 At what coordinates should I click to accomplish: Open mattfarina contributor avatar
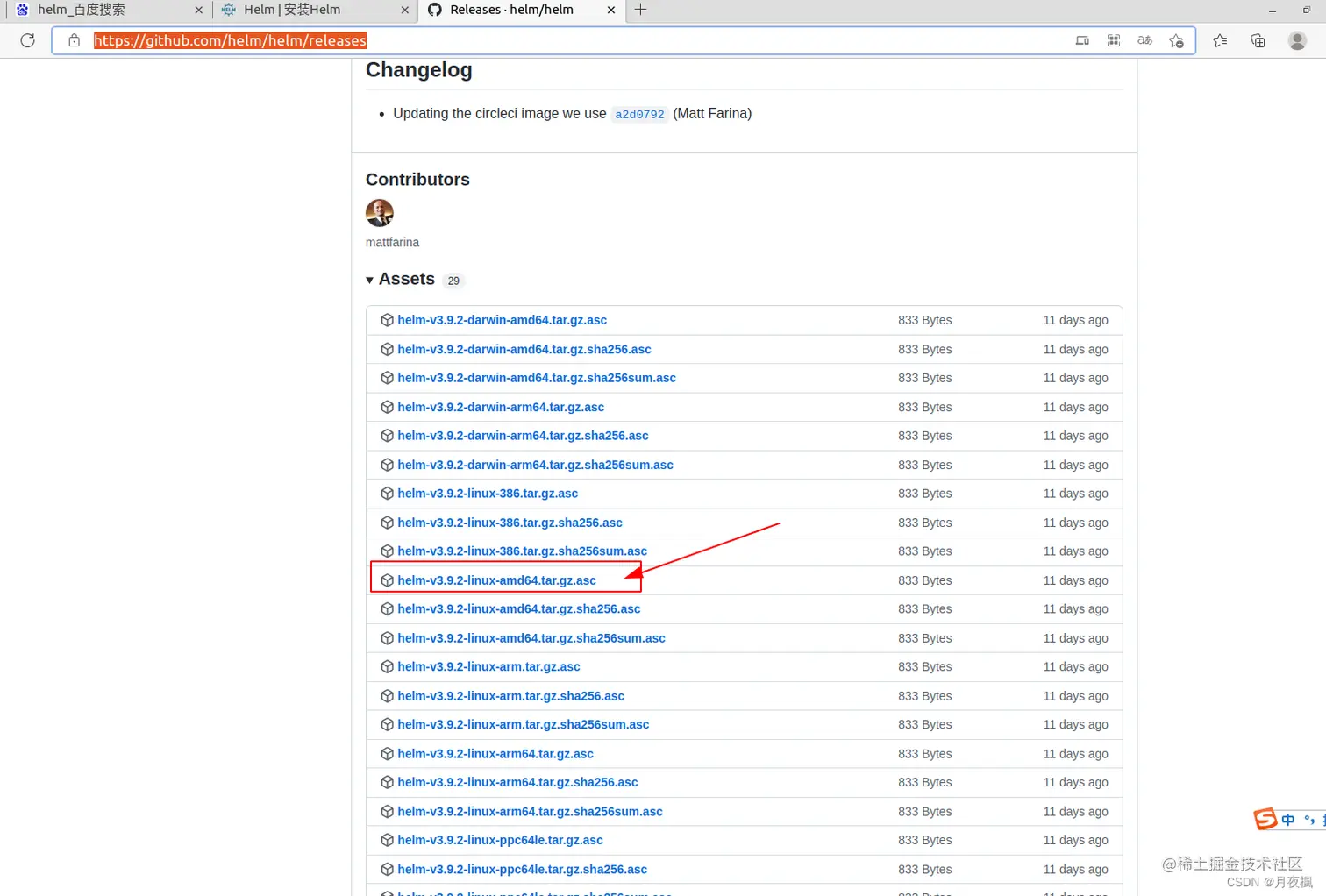tap(380, 213)
